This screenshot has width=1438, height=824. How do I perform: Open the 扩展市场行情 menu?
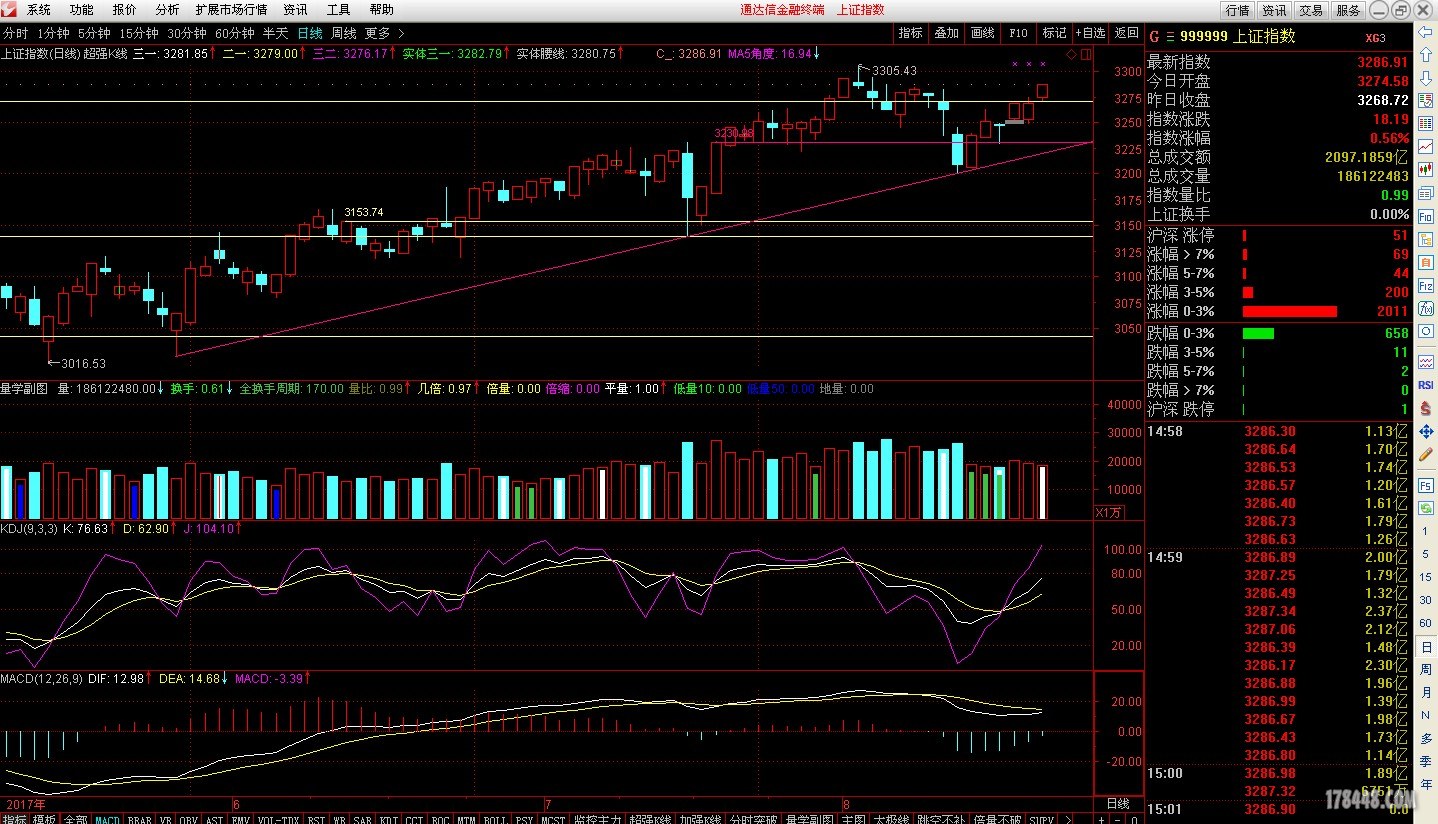tap(231, 10)
